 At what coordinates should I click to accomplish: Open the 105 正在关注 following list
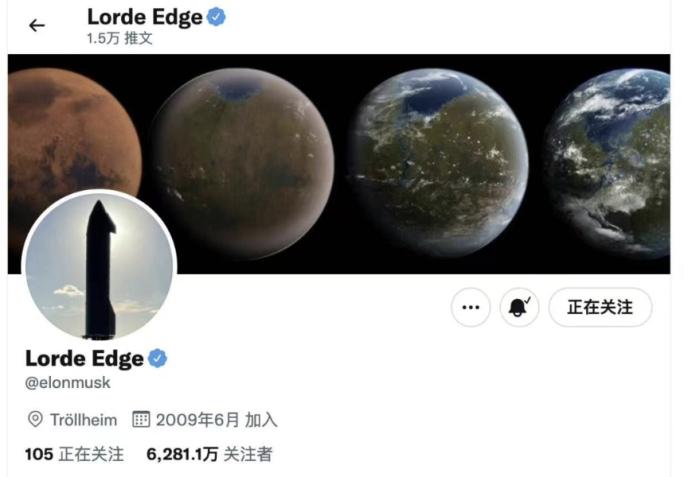(74, 454)
